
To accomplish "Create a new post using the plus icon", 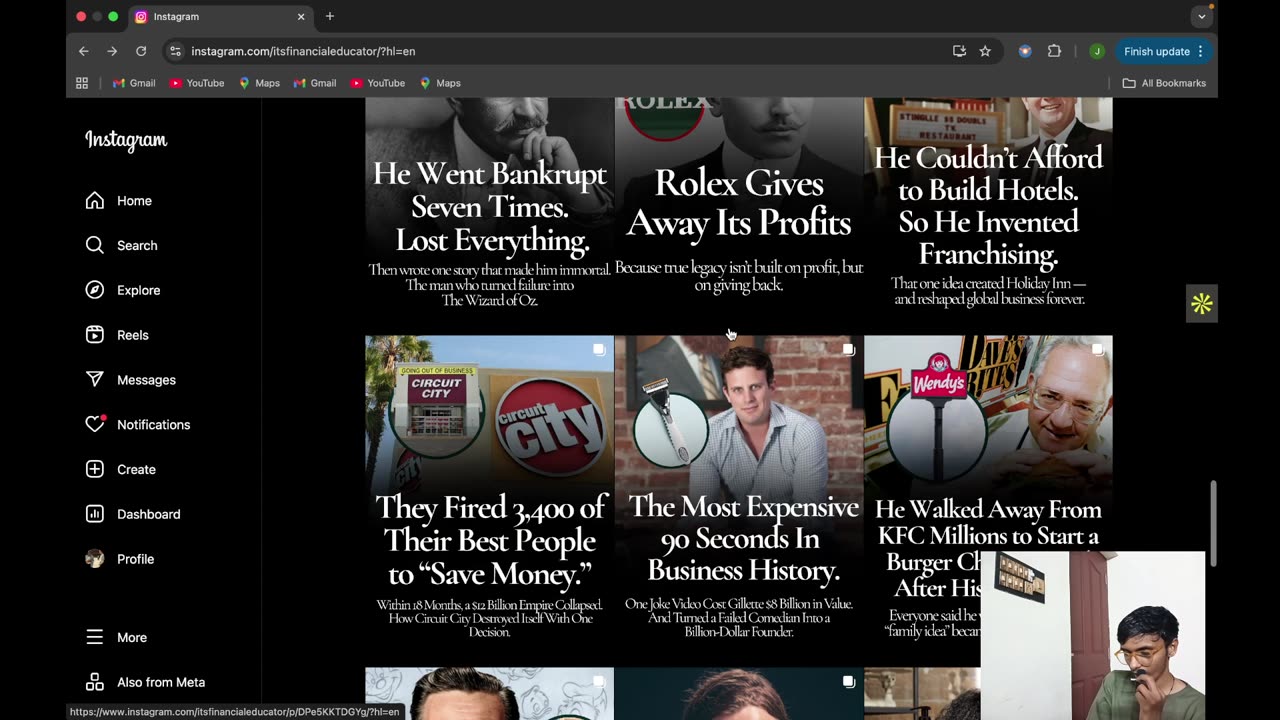I will tap(121, 470).
